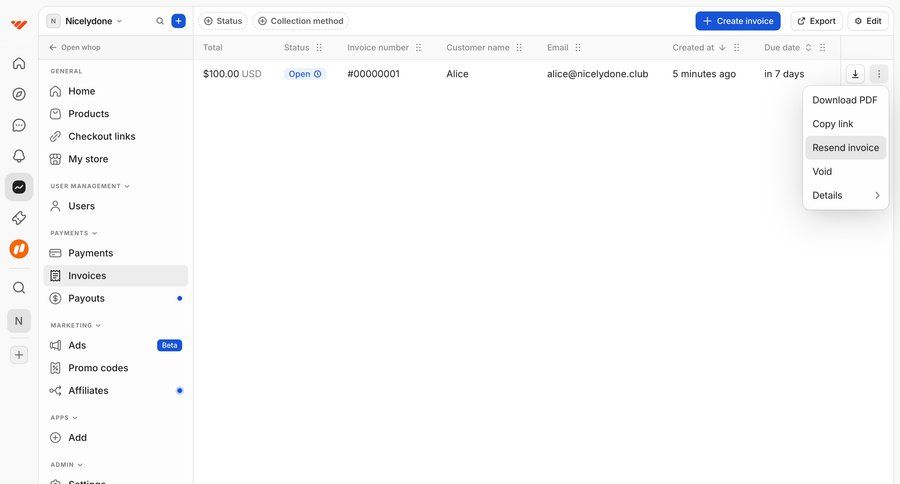
Task: Click the Create invoice button
Action: [x=737, y=21]
